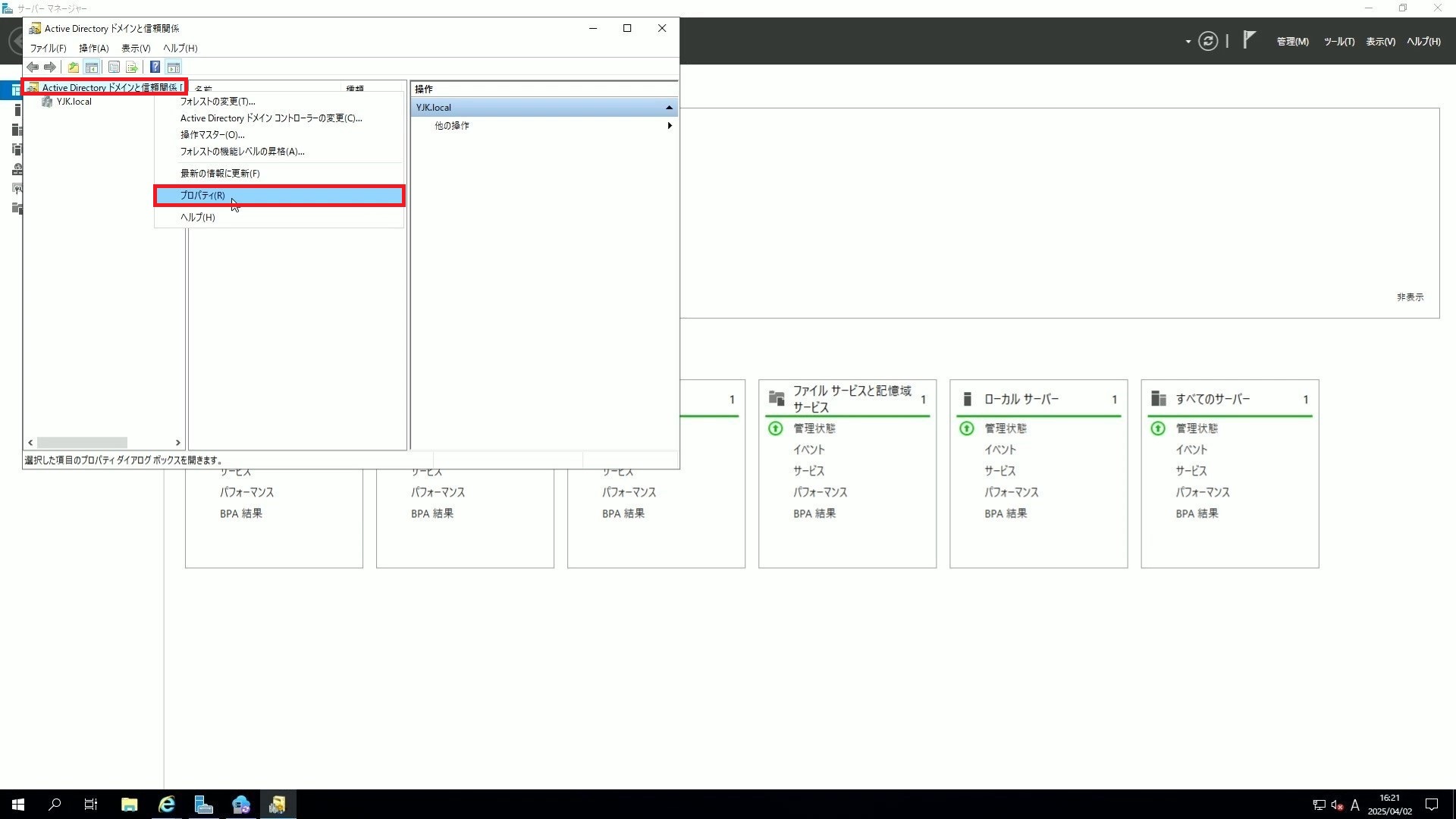Click the console tree scrollbar left arrow
Image resolution: width=1456 pixels, height=819 pixels.
pyautogui.click(x=30, y=442)
